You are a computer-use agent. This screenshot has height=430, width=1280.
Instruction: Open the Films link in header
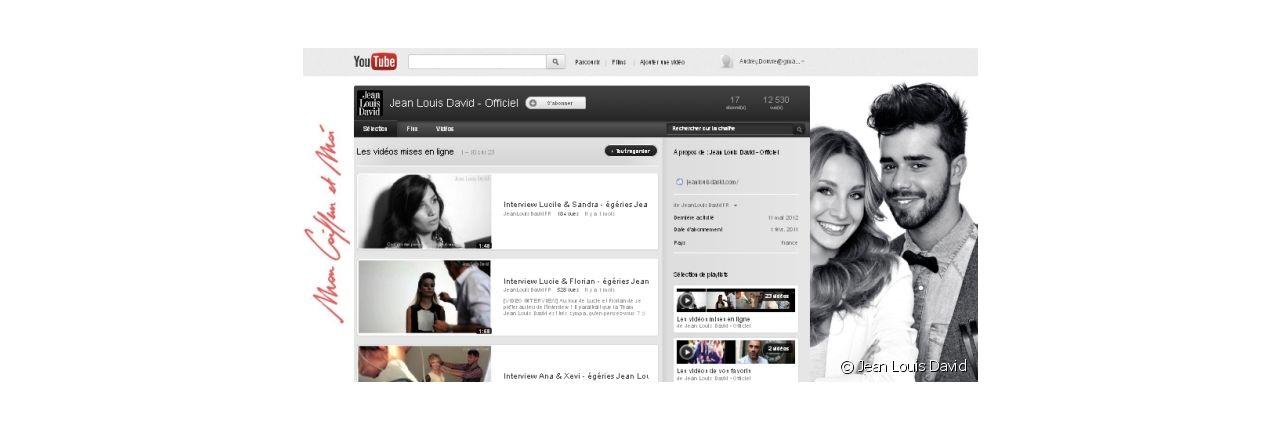pyautogui.click(x=619, y=62)
